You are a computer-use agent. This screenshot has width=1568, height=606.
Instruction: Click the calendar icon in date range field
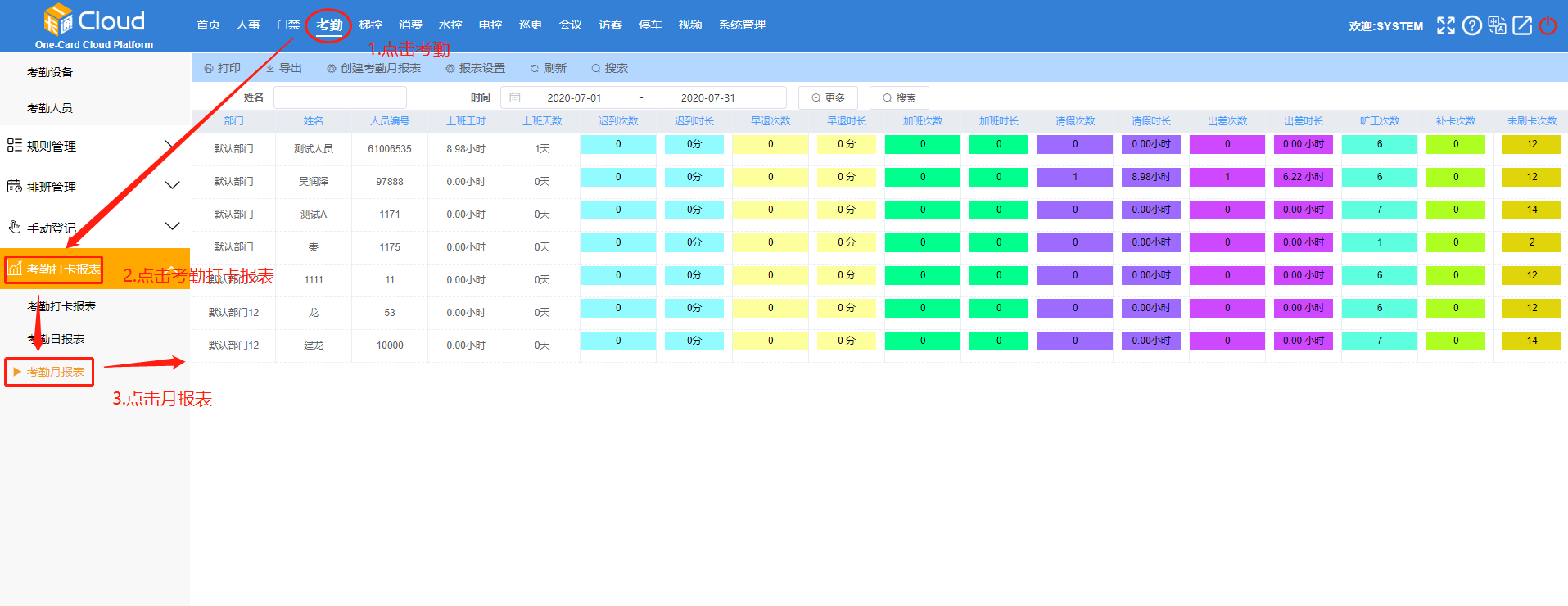[x=515, y=97]
